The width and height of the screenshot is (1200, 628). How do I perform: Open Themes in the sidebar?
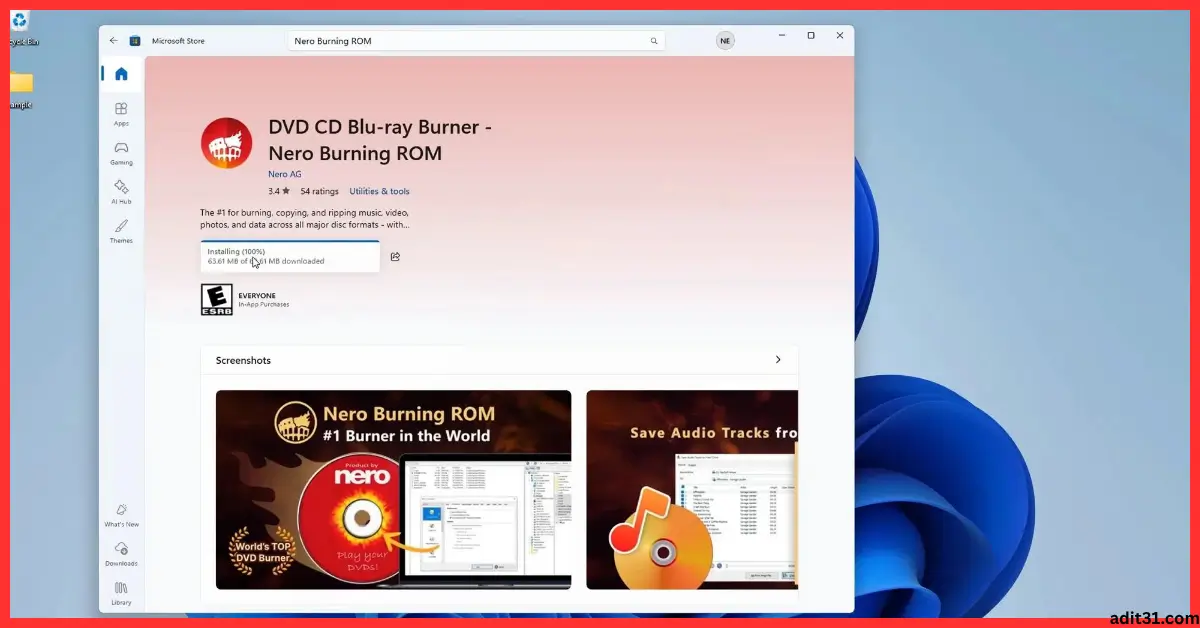[x=121, y=231]
